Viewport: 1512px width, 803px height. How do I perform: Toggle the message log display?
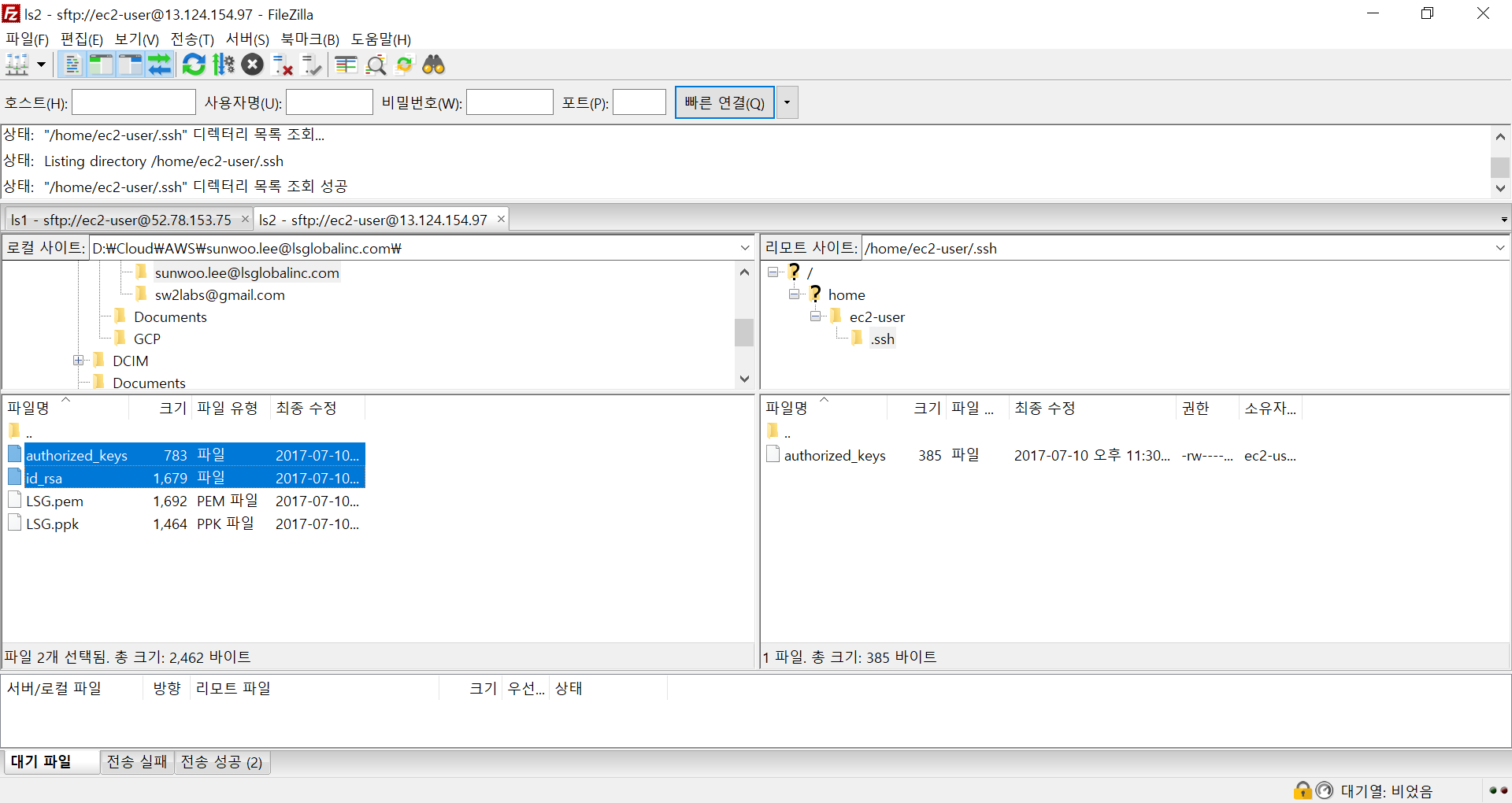(72, 65)
